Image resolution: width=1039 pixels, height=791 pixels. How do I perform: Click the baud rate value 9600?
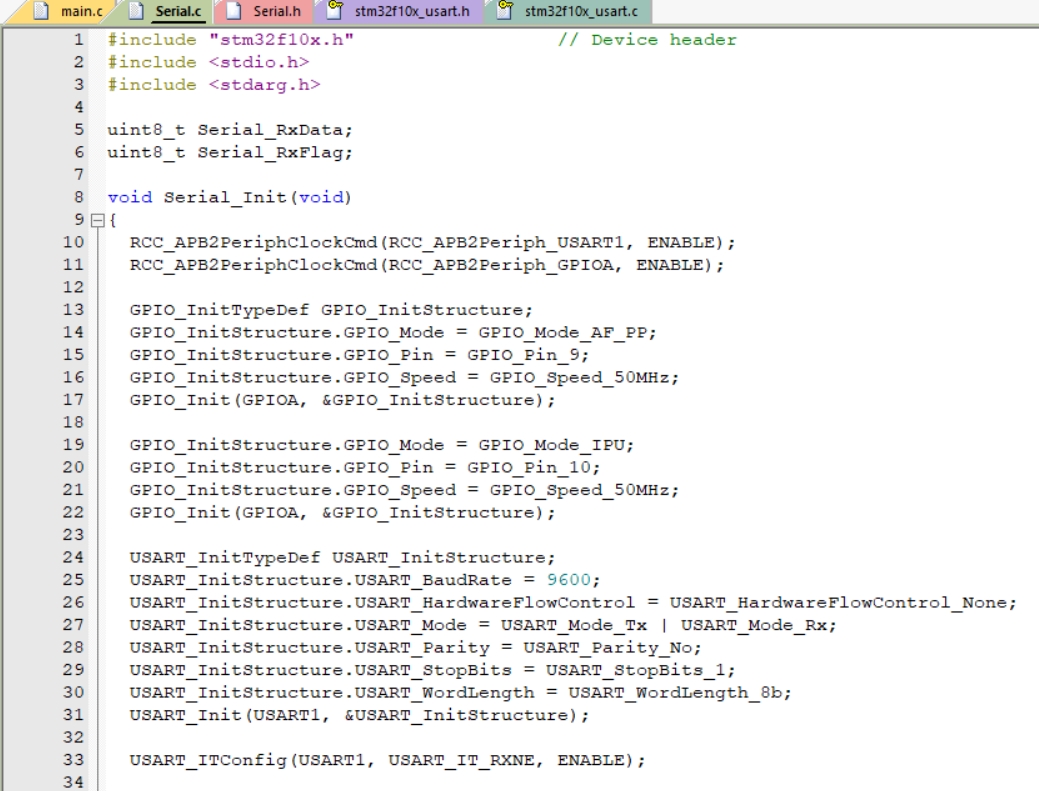[569, 580]
